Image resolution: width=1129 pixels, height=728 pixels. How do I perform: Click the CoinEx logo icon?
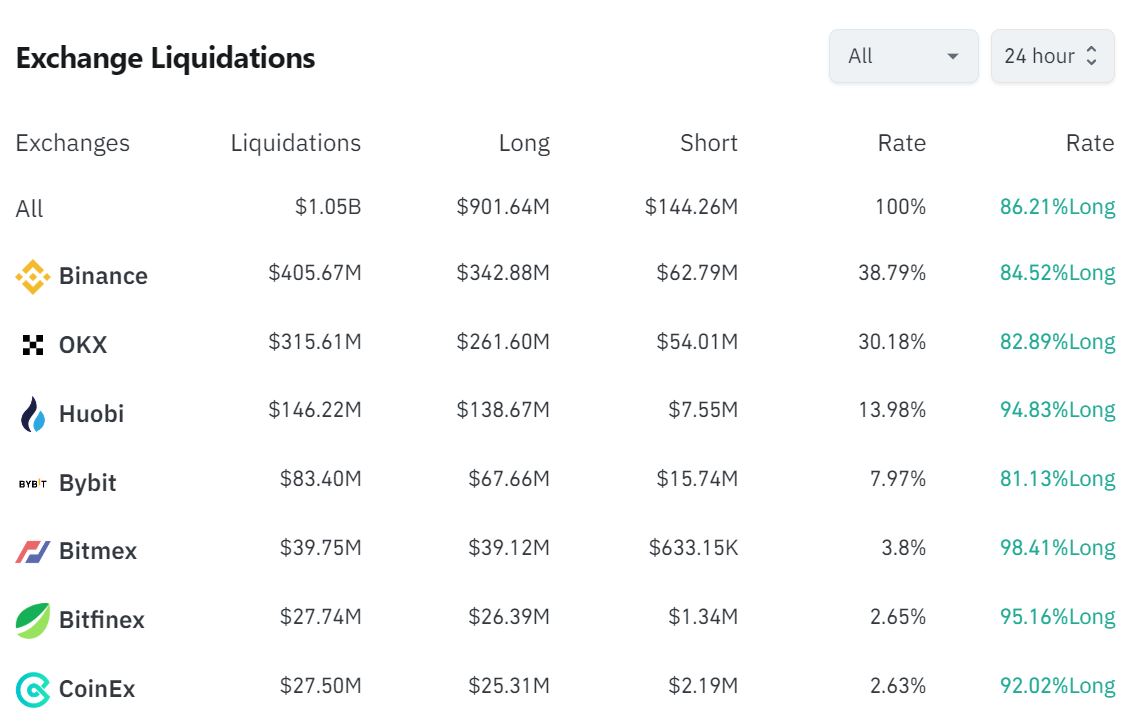(33, 689)
